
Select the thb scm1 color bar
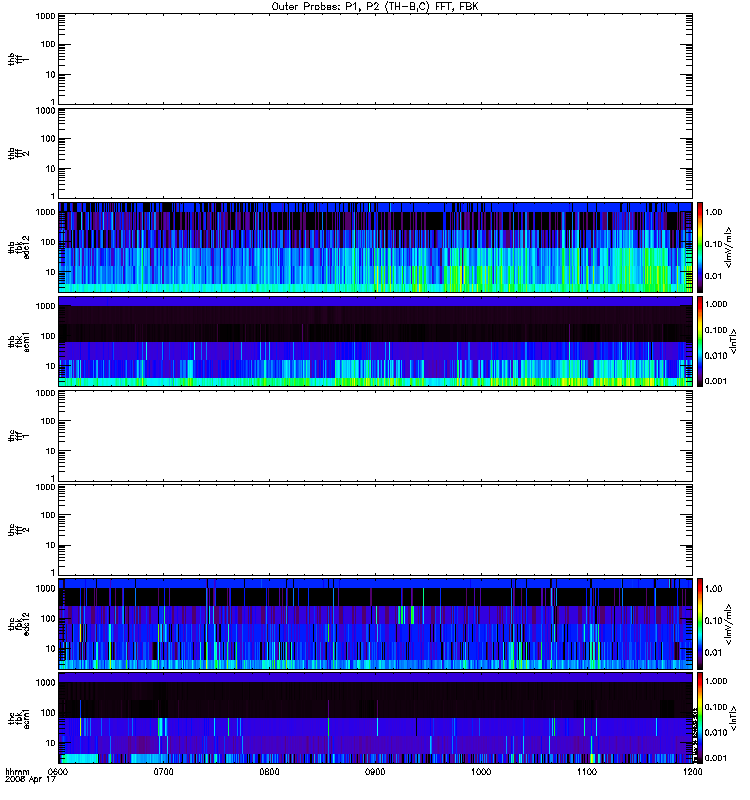[x=700, y=342]
